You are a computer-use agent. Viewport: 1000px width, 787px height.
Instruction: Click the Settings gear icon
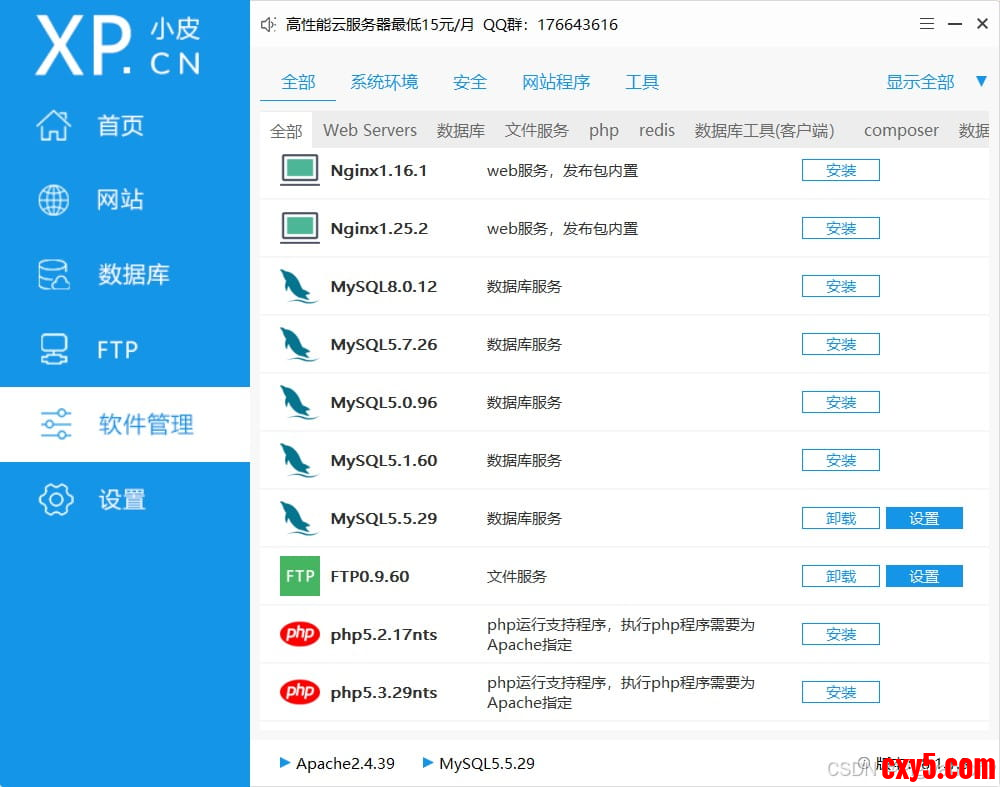pos(55,499)
